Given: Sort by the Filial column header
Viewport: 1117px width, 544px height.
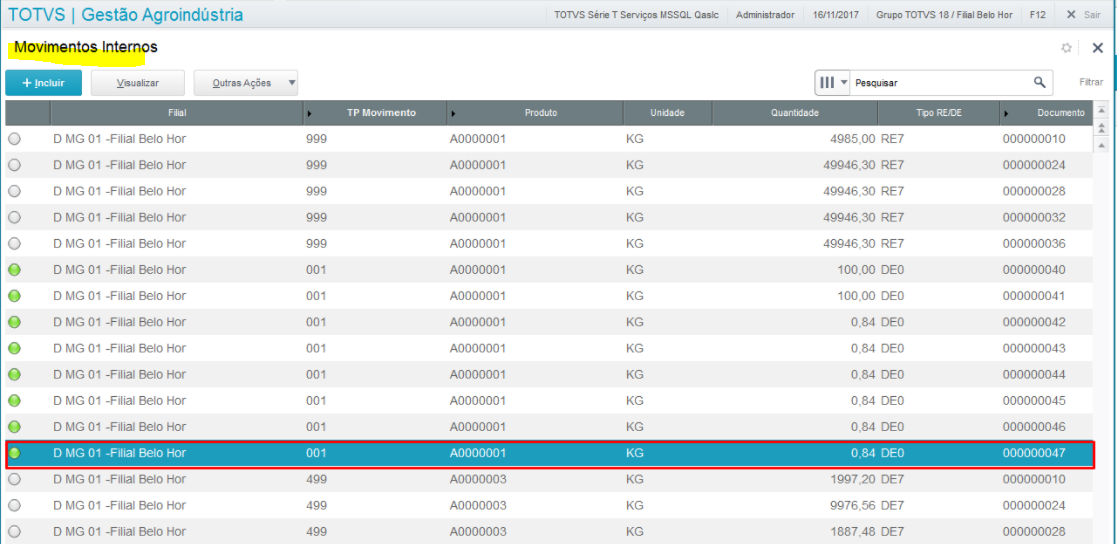Looking at the screenshot, I should click(x=177, y=113).
